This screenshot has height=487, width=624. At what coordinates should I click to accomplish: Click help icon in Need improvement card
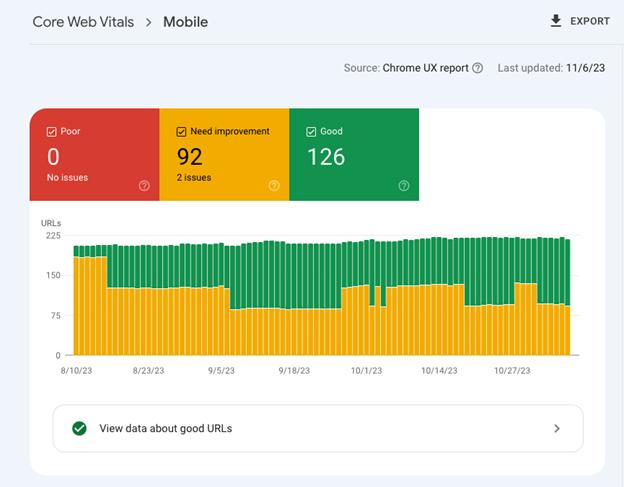coord(274,185)
